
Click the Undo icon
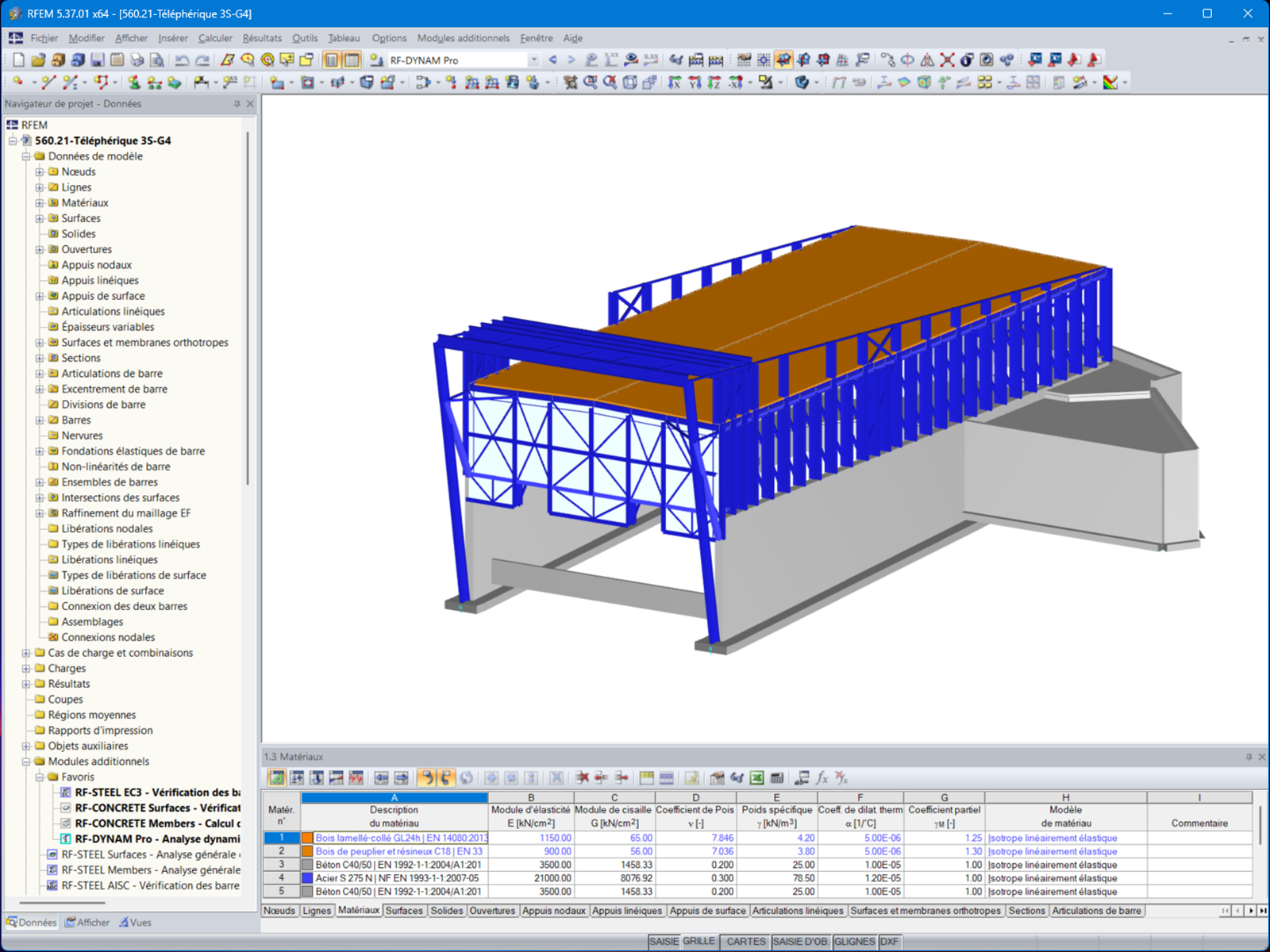coord(181,59)
